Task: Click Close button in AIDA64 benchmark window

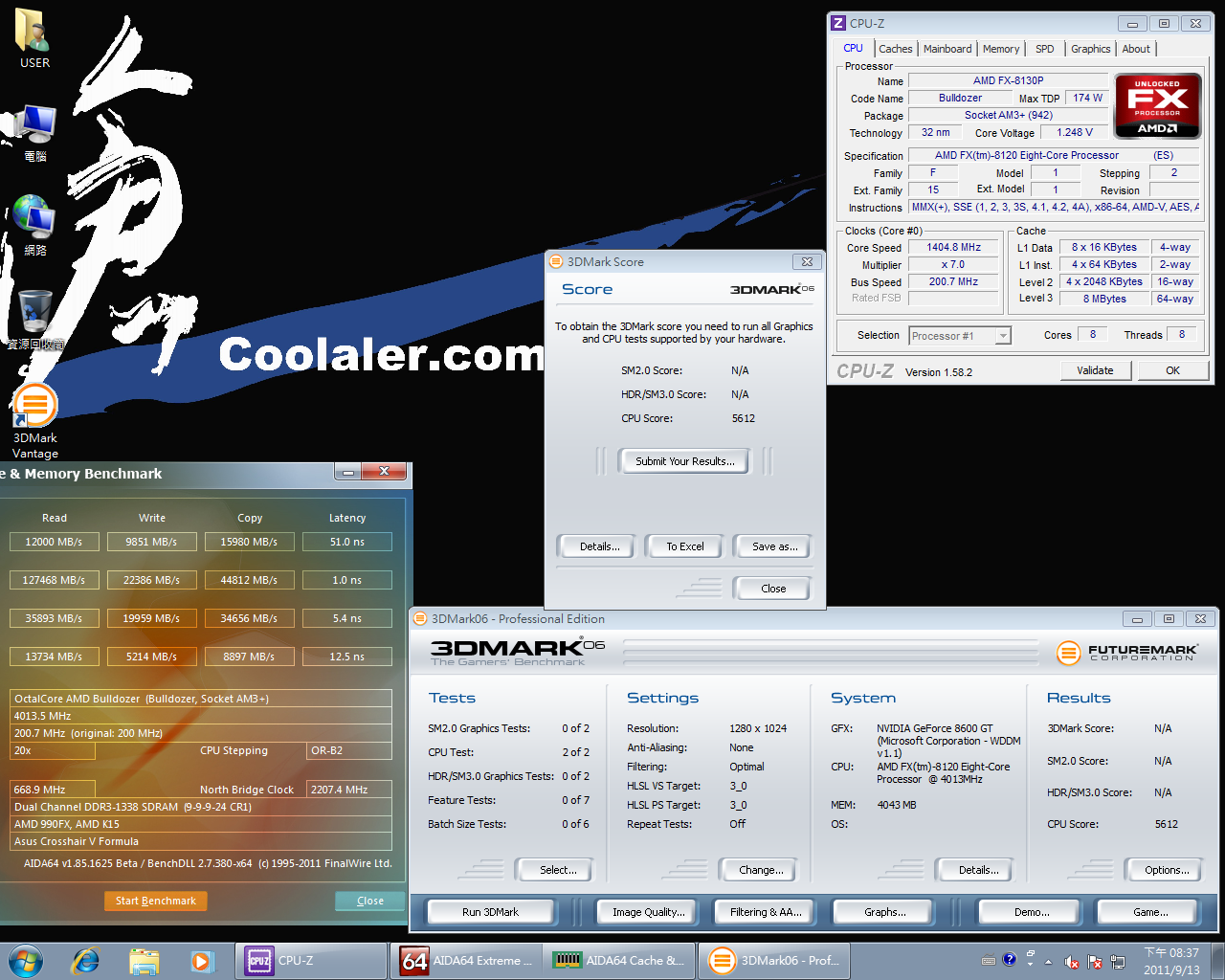Action: pos(369,901)
